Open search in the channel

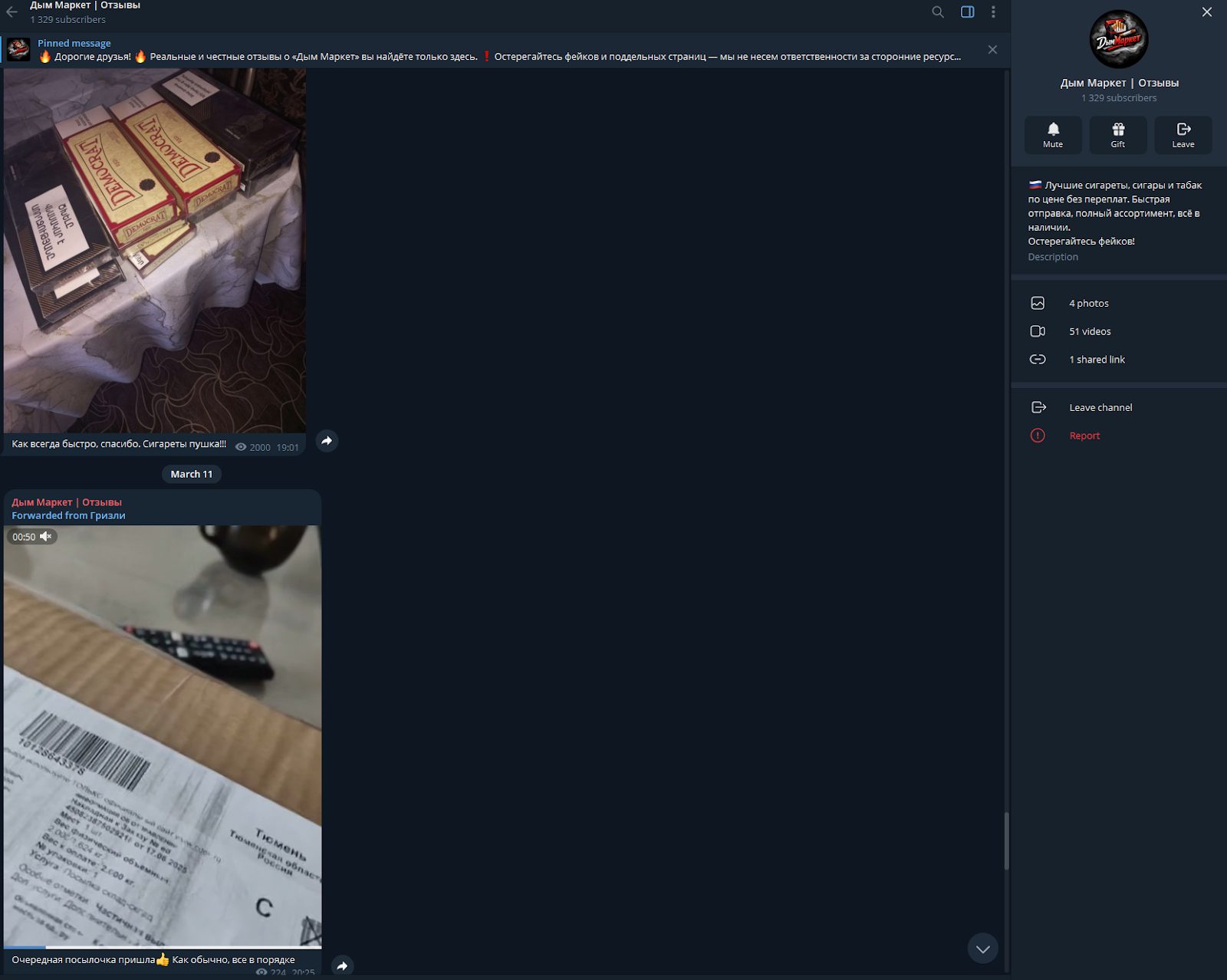coord(937,12)
